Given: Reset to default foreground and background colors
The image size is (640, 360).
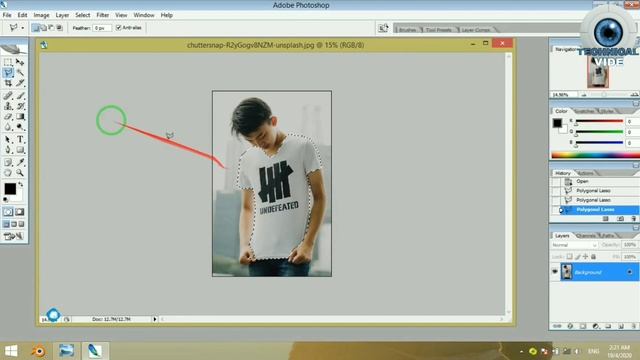Looking at the screenshot, I should [6, 200].
